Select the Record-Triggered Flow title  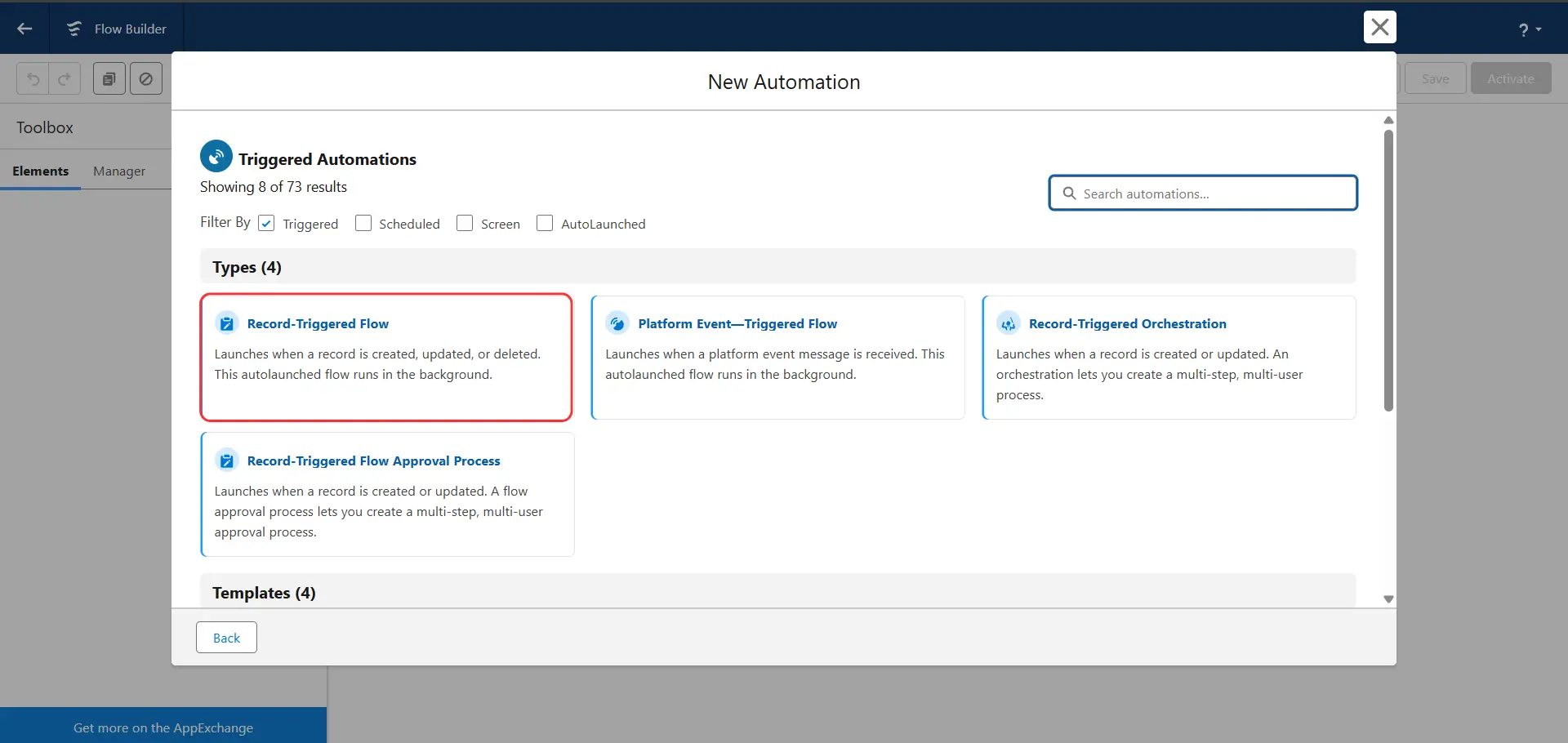318,323
